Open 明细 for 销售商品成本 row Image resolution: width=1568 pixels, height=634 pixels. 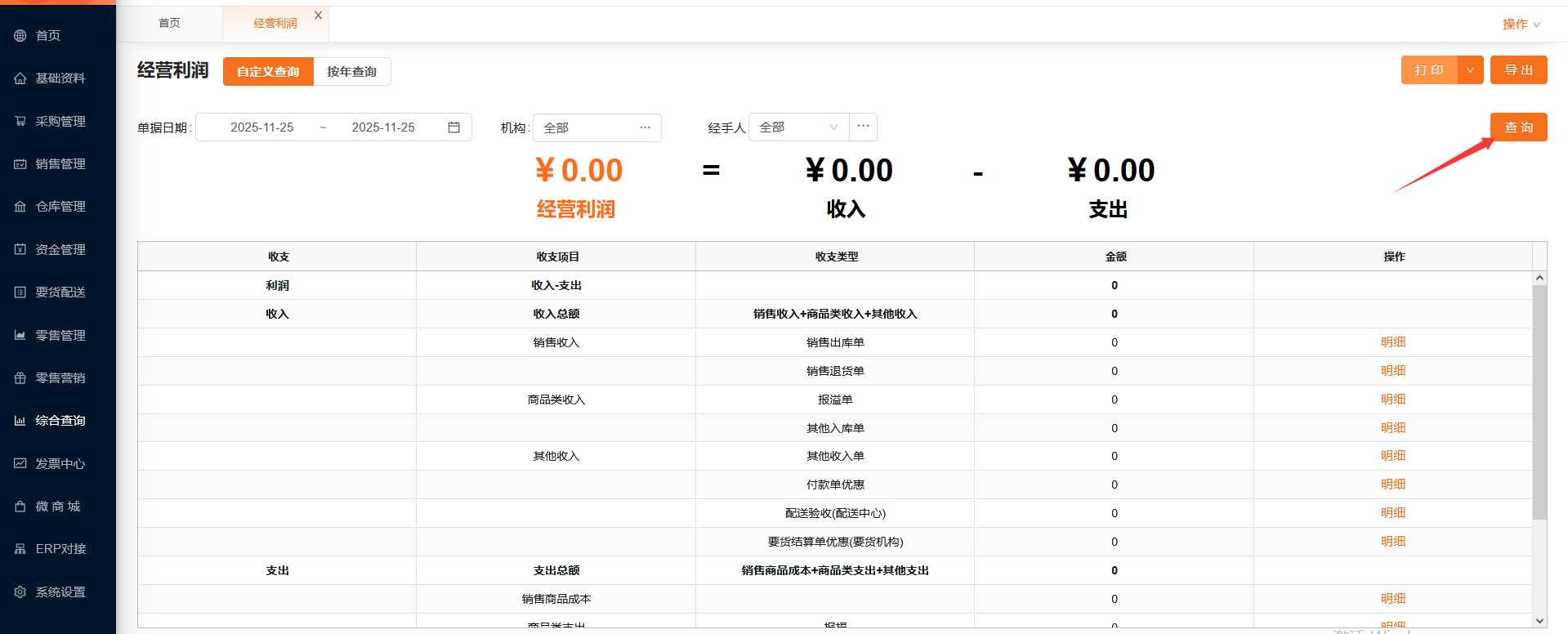coord(1393,599)
